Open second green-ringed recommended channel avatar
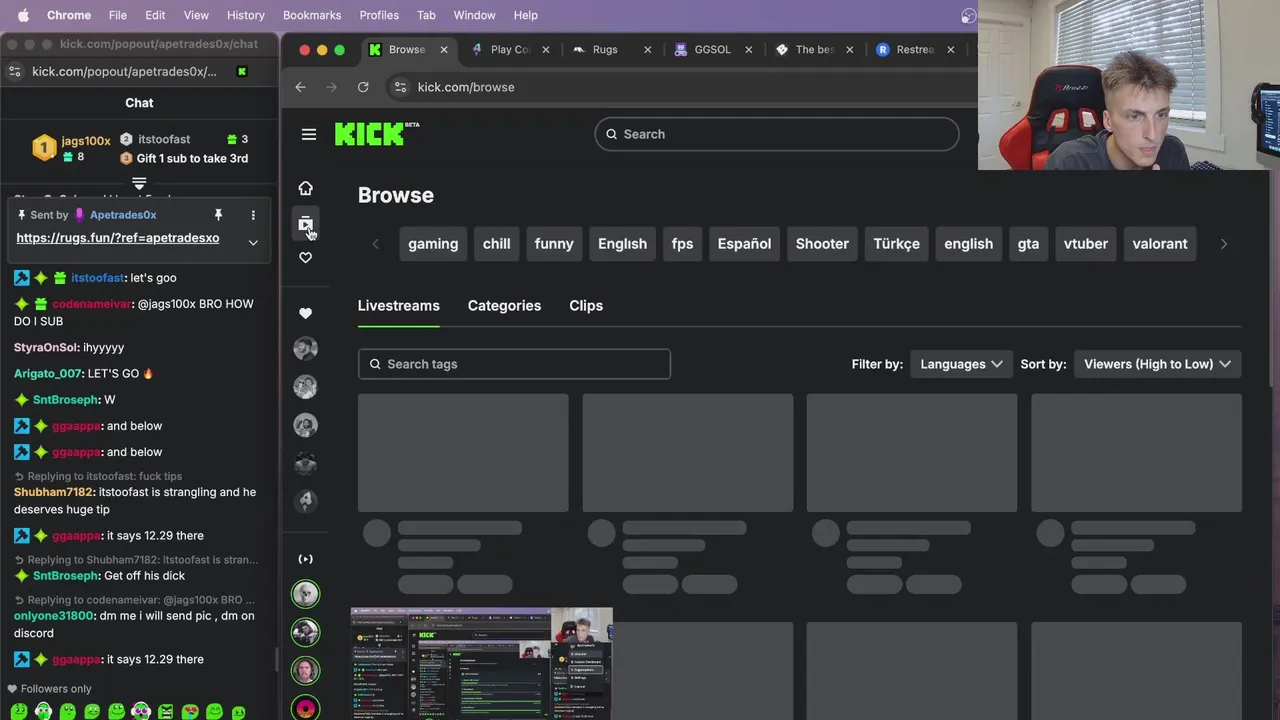Screen dimensions: 1280x720 (x=305, y=632)
